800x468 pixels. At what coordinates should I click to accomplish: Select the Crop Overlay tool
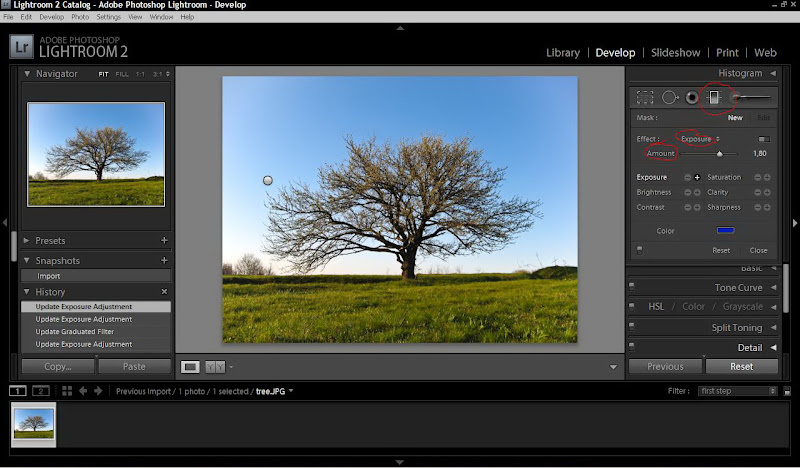click(x=645, y=97)
